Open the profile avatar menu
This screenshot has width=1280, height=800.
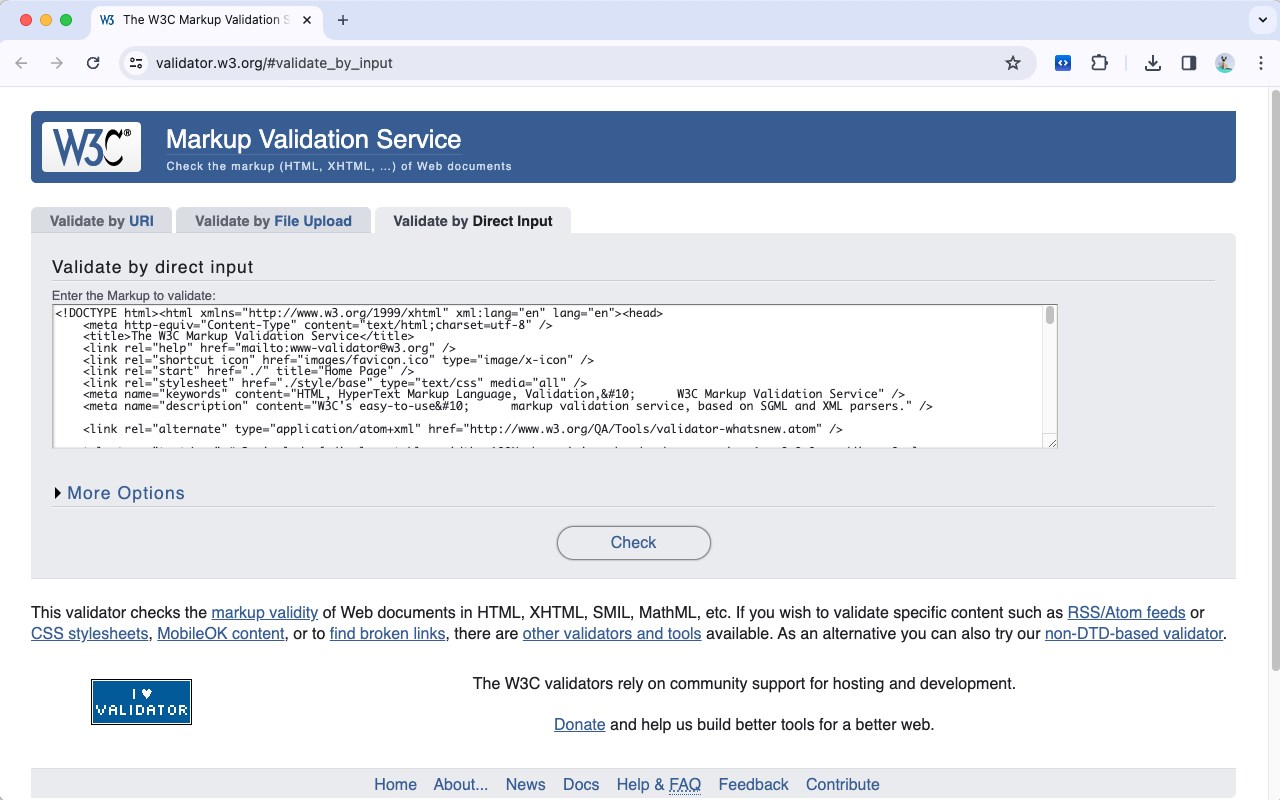pyautogui.click(x=1225, y=63)
